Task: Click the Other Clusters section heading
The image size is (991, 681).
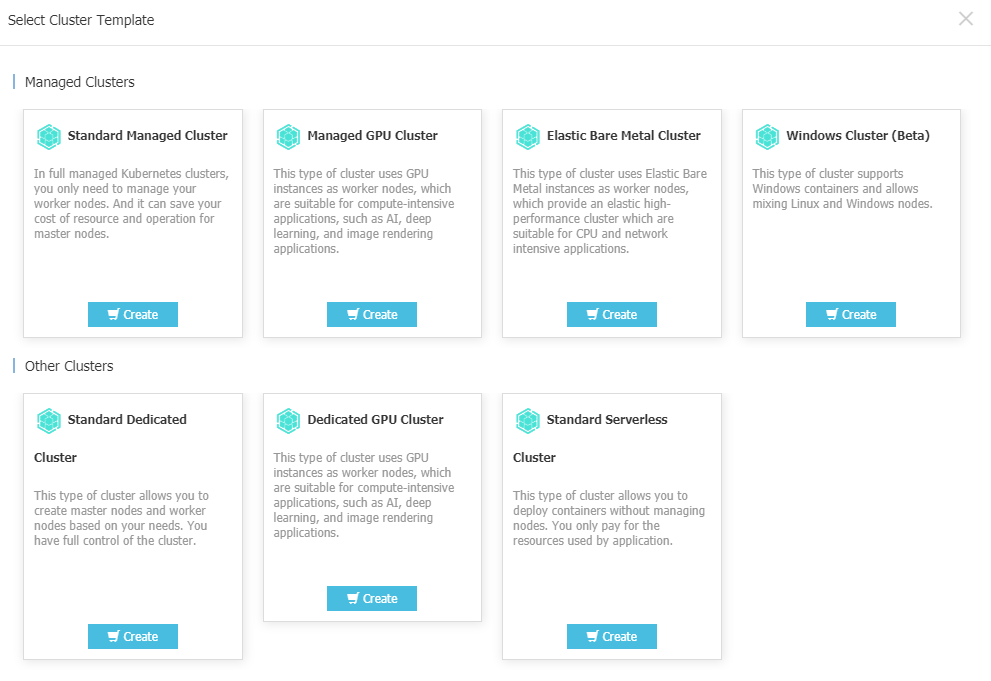Action: [69, 366]
